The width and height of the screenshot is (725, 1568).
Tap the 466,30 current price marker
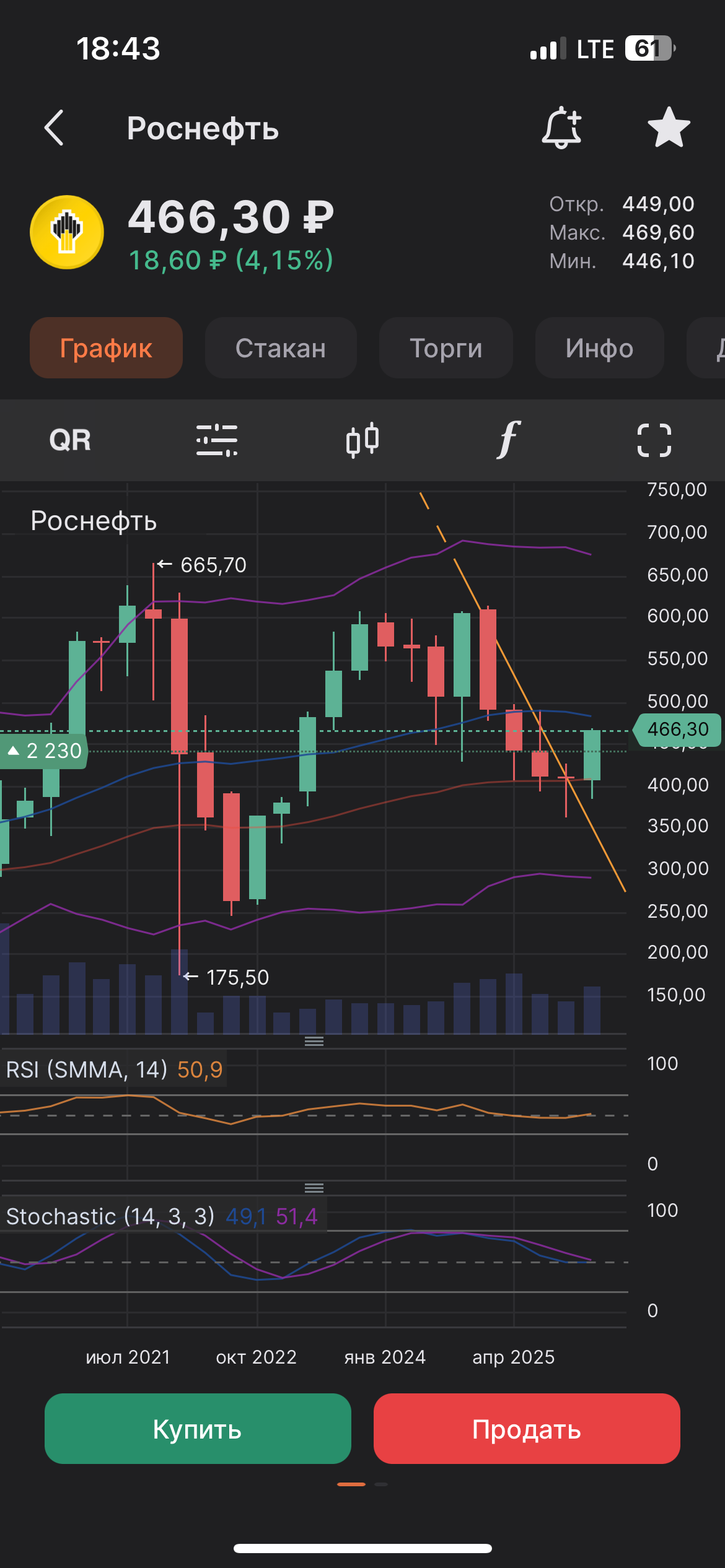tap(677, 730)
